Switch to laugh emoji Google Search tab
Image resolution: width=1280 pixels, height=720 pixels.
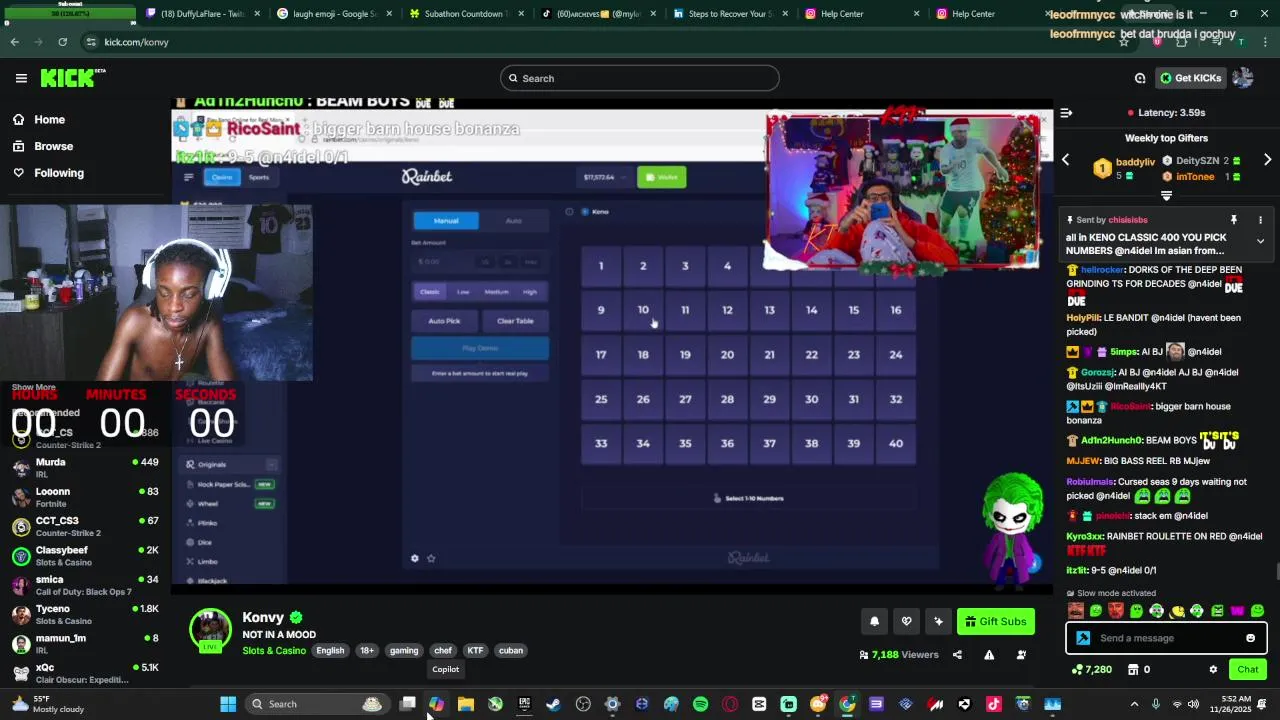click(334, 14)
